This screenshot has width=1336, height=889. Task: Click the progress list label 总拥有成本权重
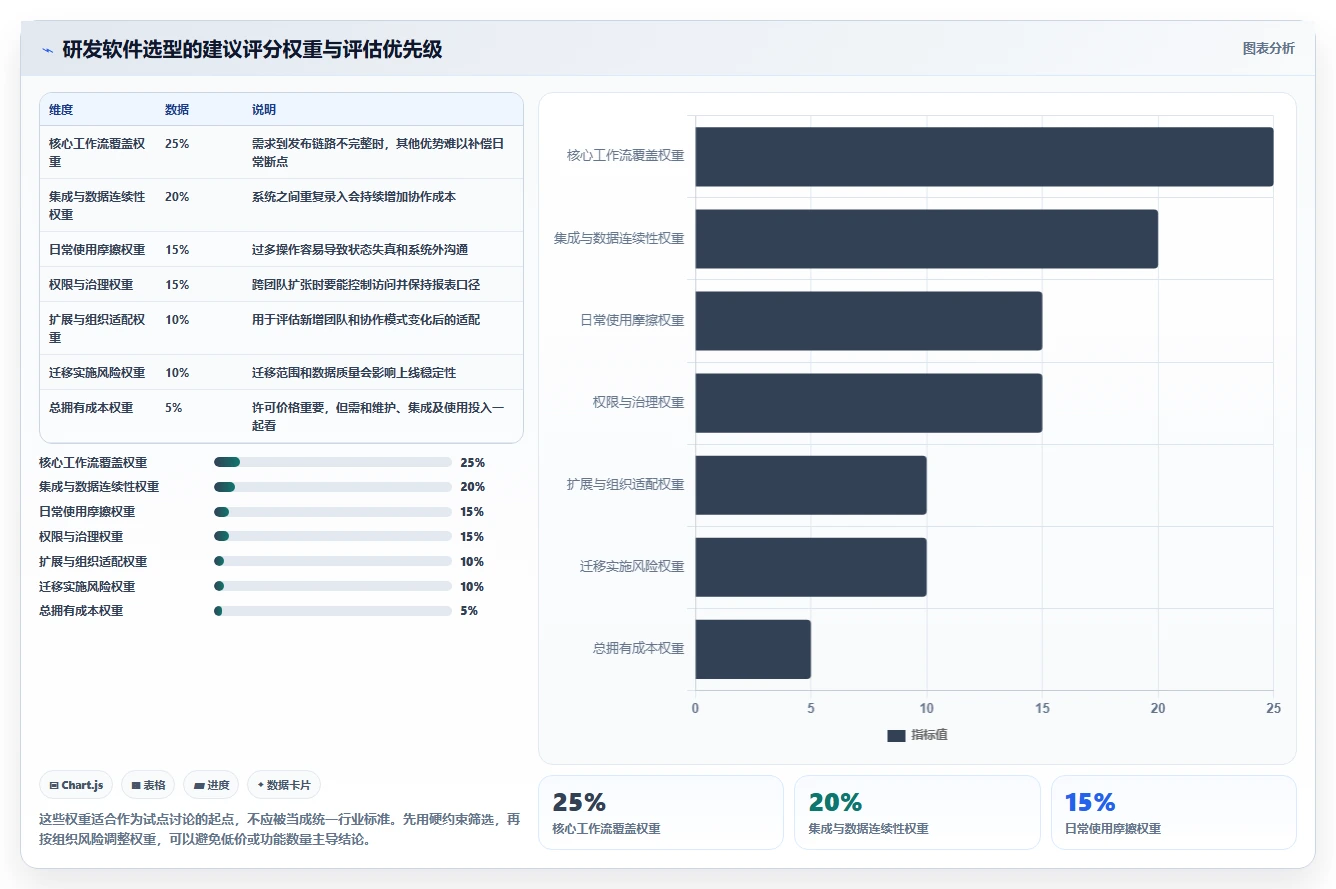[x=81, y=611]
